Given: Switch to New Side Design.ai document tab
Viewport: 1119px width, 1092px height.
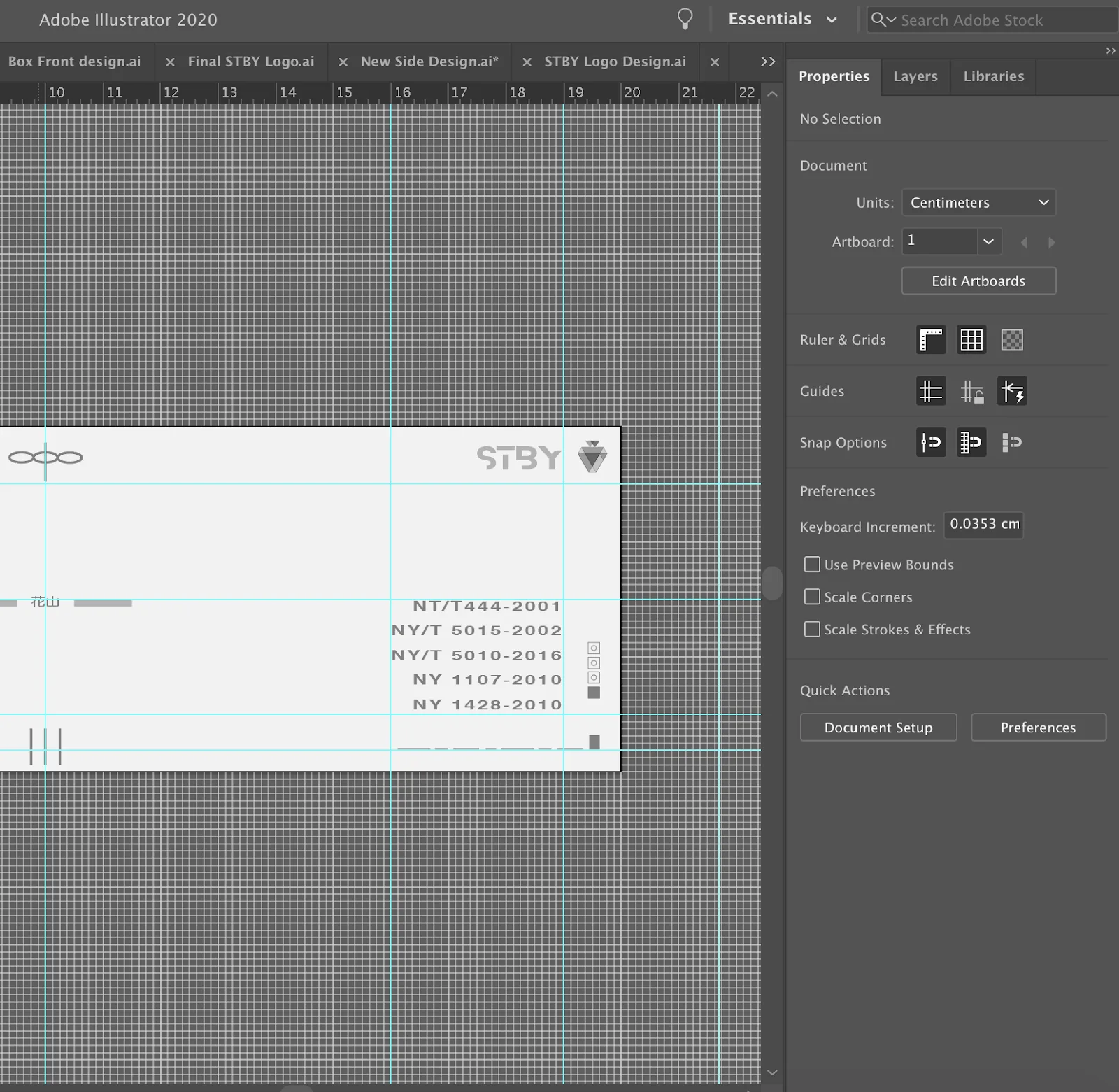Looking at the screenshot, I should coord(429,62).
